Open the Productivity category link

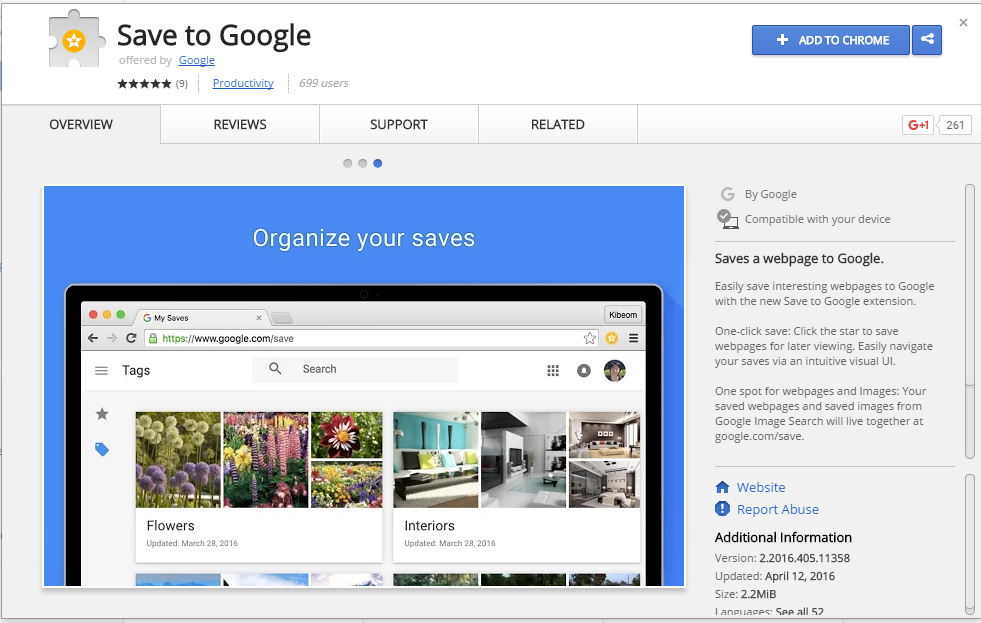(243, 83)
